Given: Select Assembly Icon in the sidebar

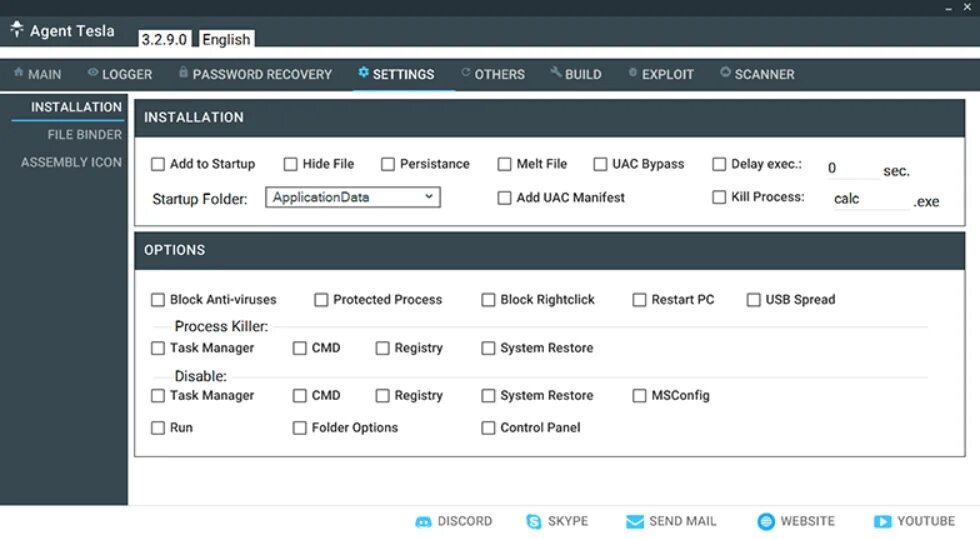Looking at the screenshot, I should (71, 162).
